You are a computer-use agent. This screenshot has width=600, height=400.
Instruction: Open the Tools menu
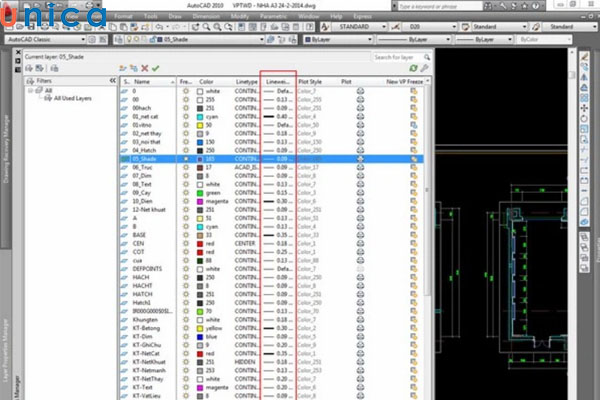click(x=150, y=16)
